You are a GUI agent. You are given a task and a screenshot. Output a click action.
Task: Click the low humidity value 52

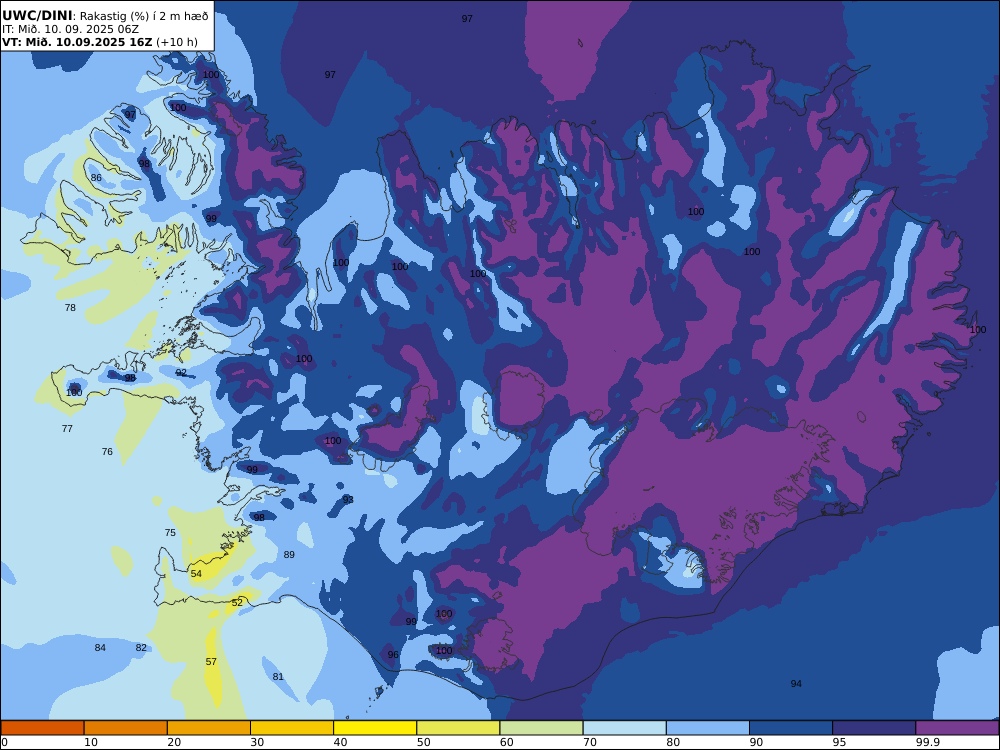pyautogui.click(x=237, y=603)
